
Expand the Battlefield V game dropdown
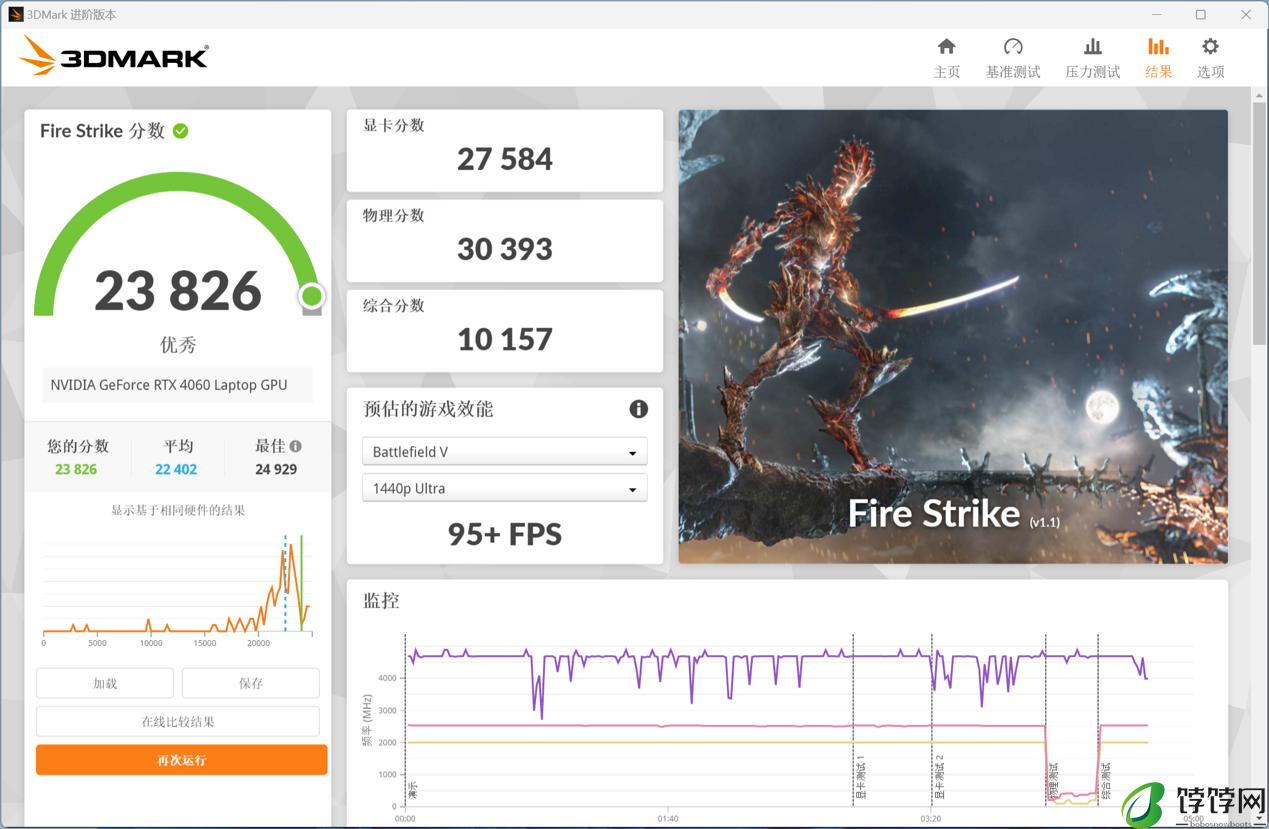(x=504, y=452)
